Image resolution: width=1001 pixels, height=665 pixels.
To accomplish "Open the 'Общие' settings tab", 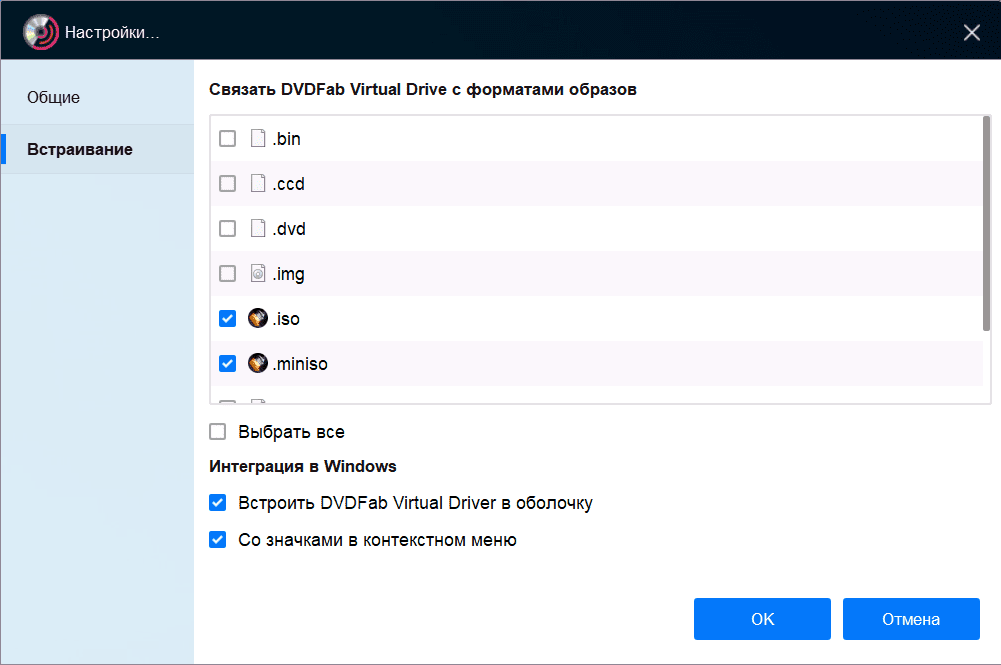I will tap(54, 98).
